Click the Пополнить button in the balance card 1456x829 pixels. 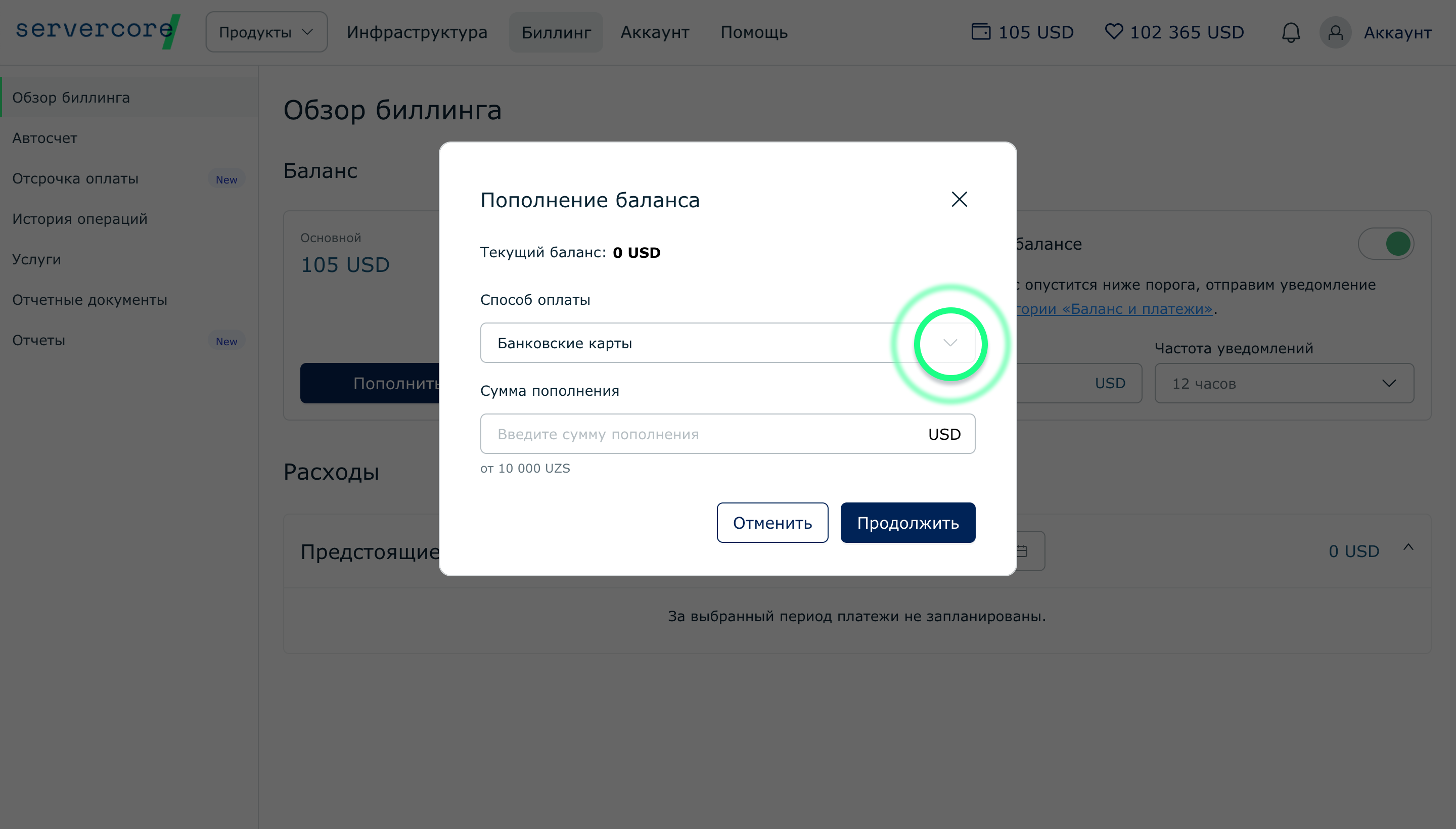click(370, 383)
